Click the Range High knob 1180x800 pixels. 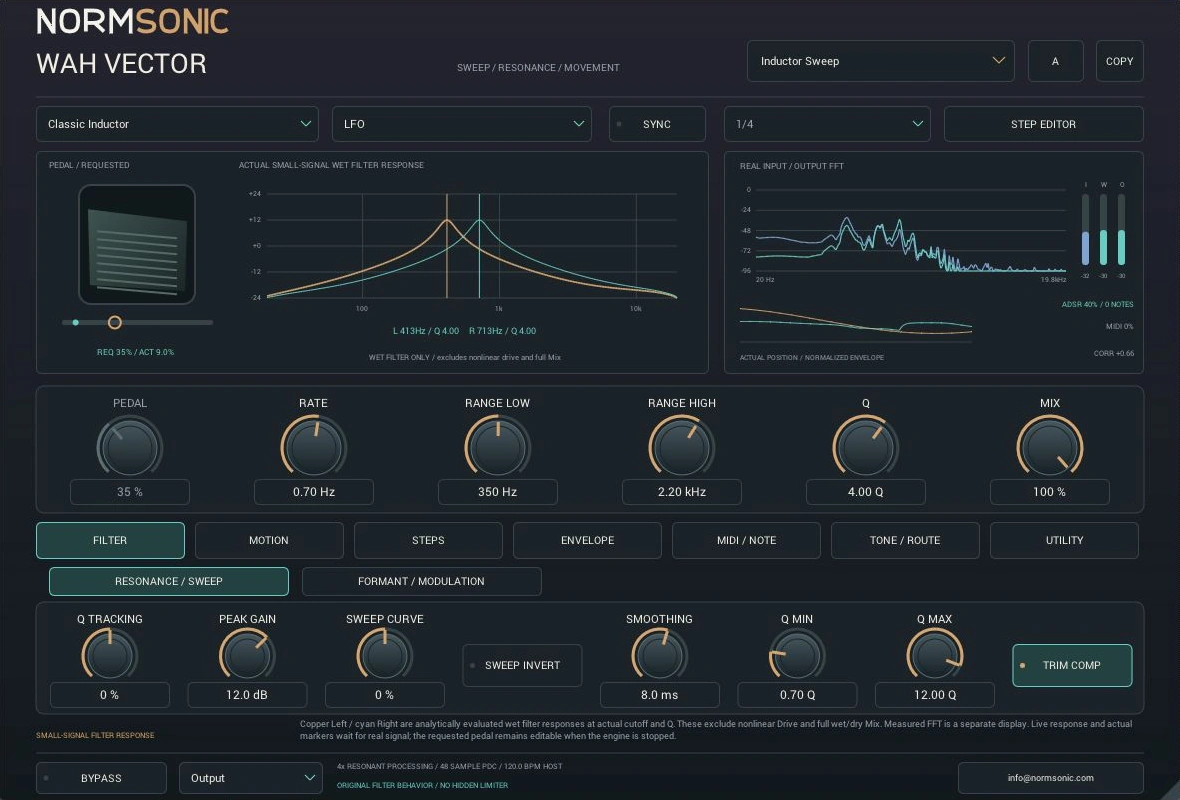pos(681,447)
